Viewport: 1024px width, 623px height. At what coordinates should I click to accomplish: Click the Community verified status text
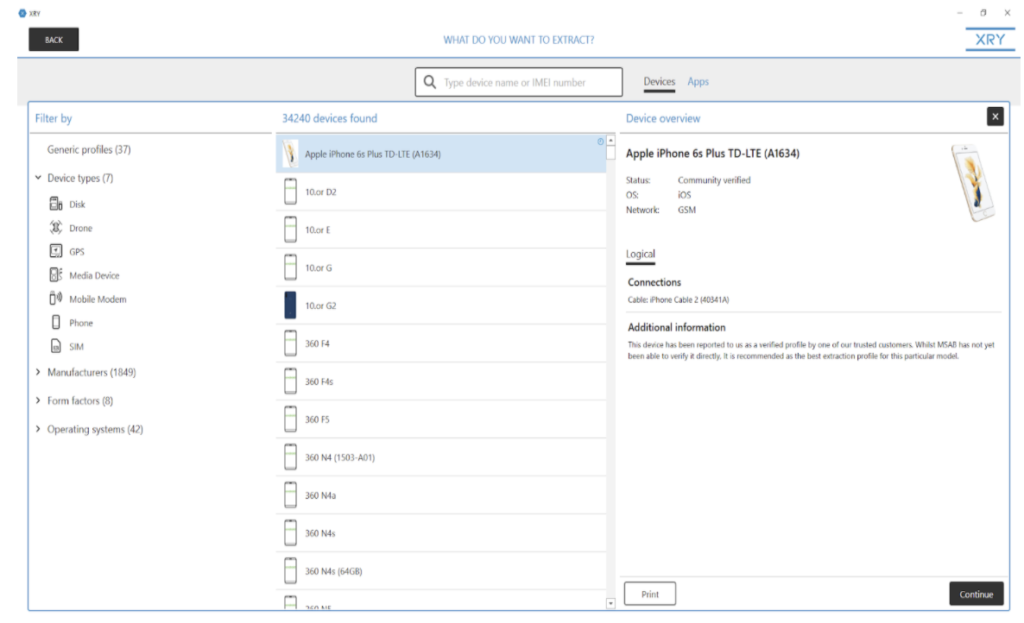tap(714, 180)
